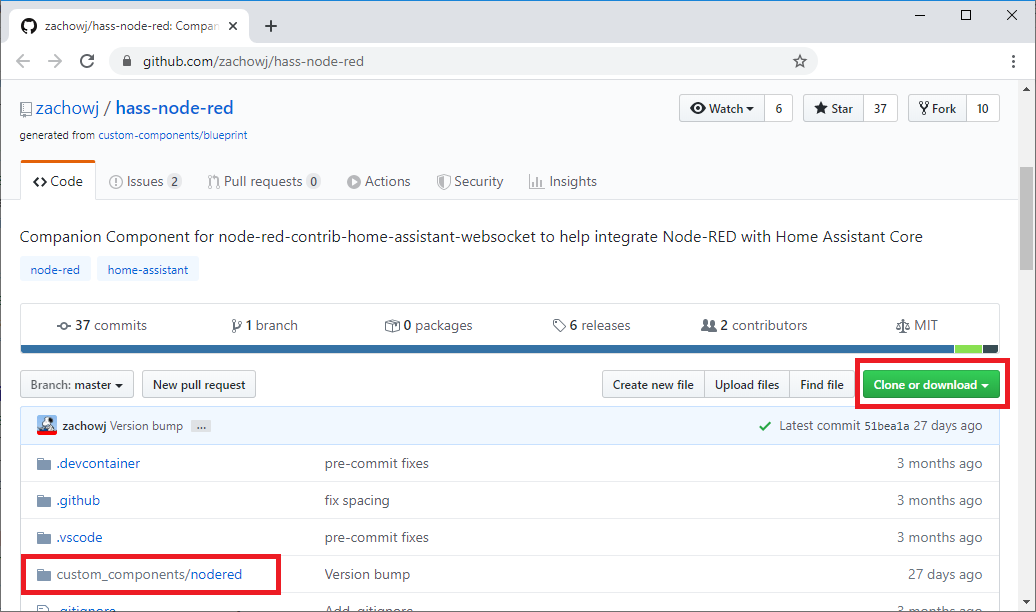Click the .github folder icon
The height and width of the screenshot is (612, 1036).
tap(44, 501)
